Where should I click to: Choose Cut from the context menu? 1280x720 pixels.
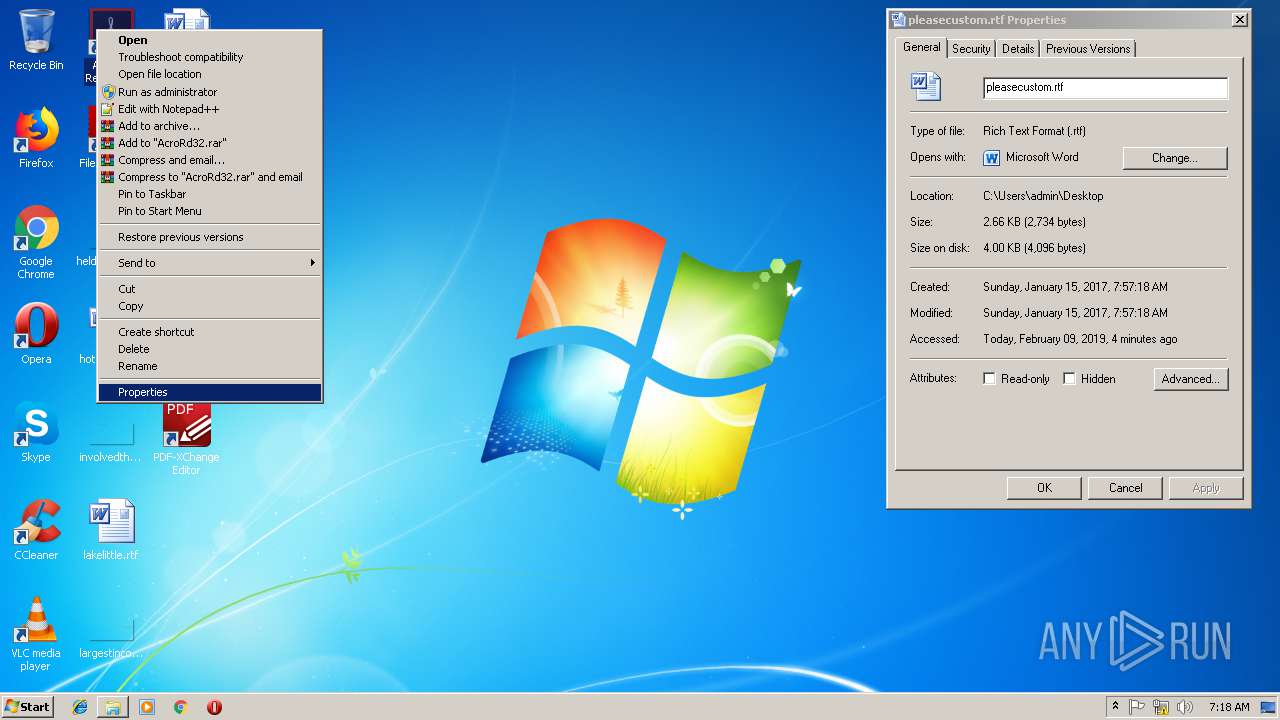(210, 289)
